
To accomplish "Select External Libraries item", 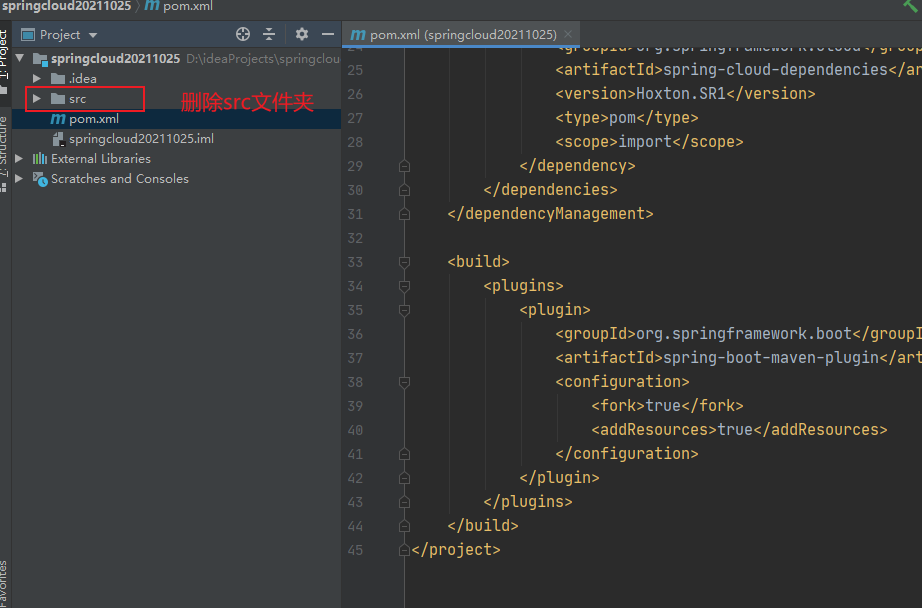I will point(101,159).
